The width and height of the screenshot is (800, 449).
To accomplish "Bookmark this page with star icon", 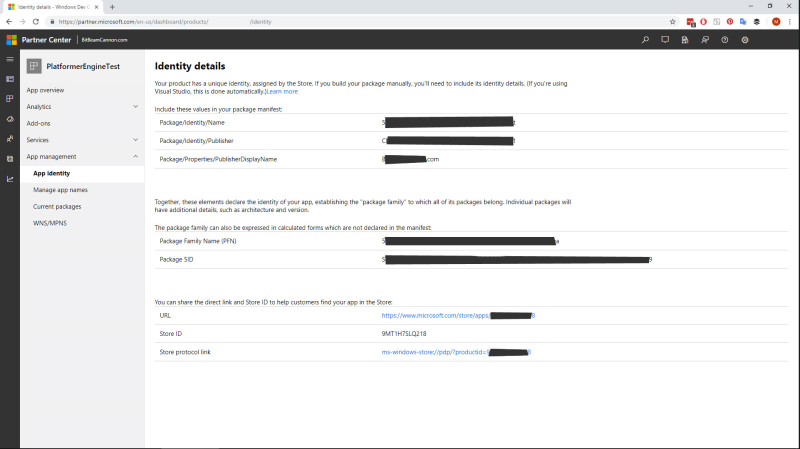I will click(672, 21).
